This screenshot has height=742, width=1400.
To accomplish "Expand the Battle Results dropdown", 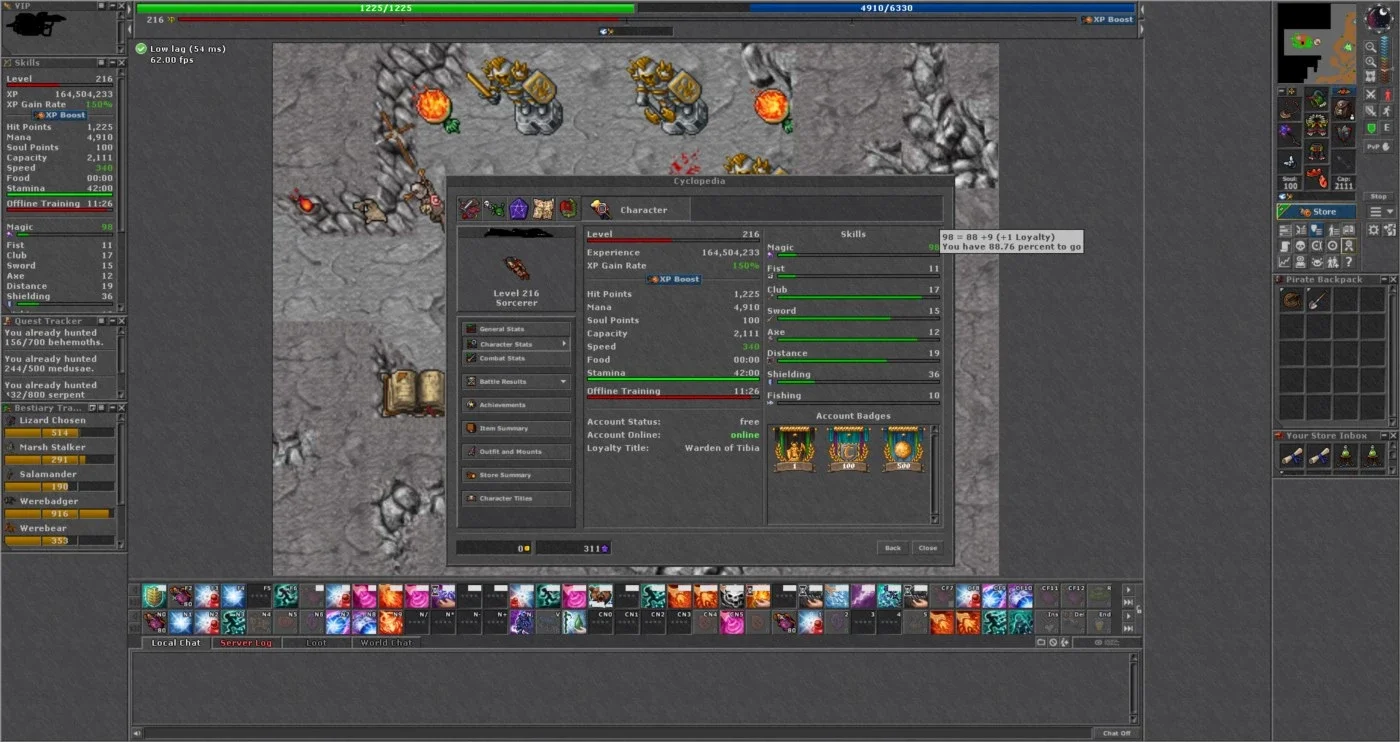I will click(517, 381).
